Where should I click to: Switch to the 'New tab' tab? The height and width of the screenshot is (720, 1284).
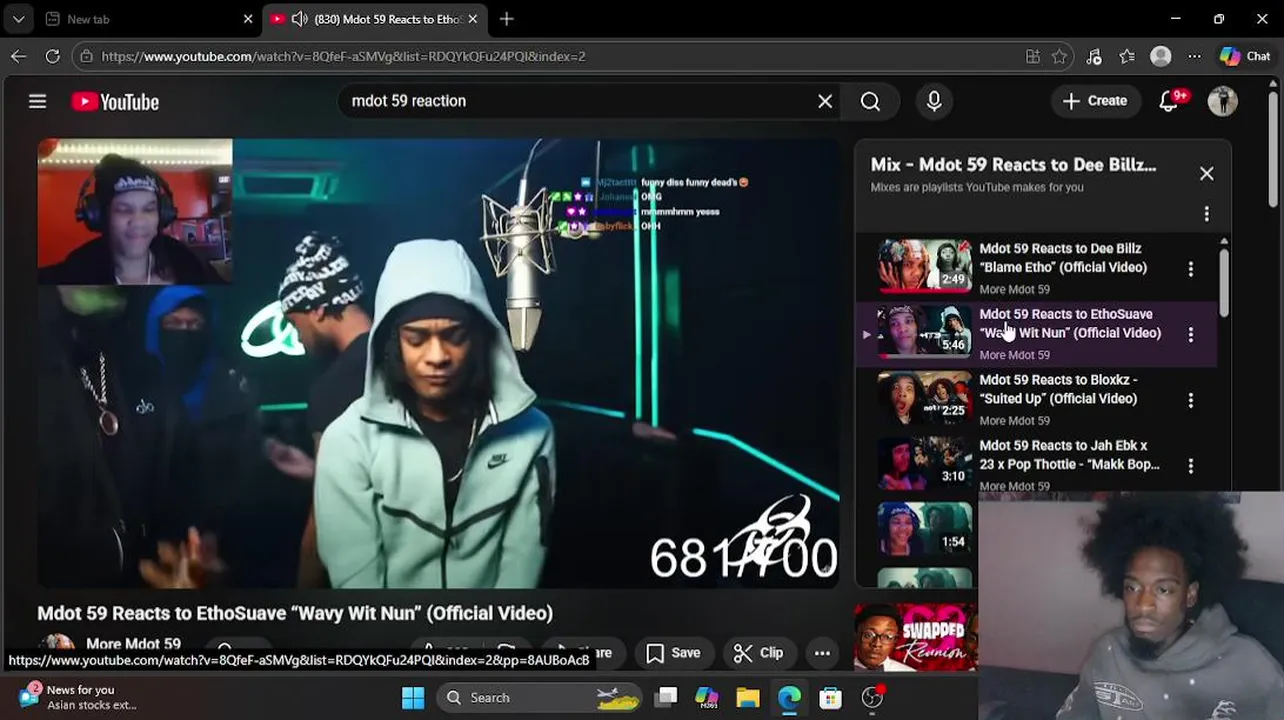149,19
